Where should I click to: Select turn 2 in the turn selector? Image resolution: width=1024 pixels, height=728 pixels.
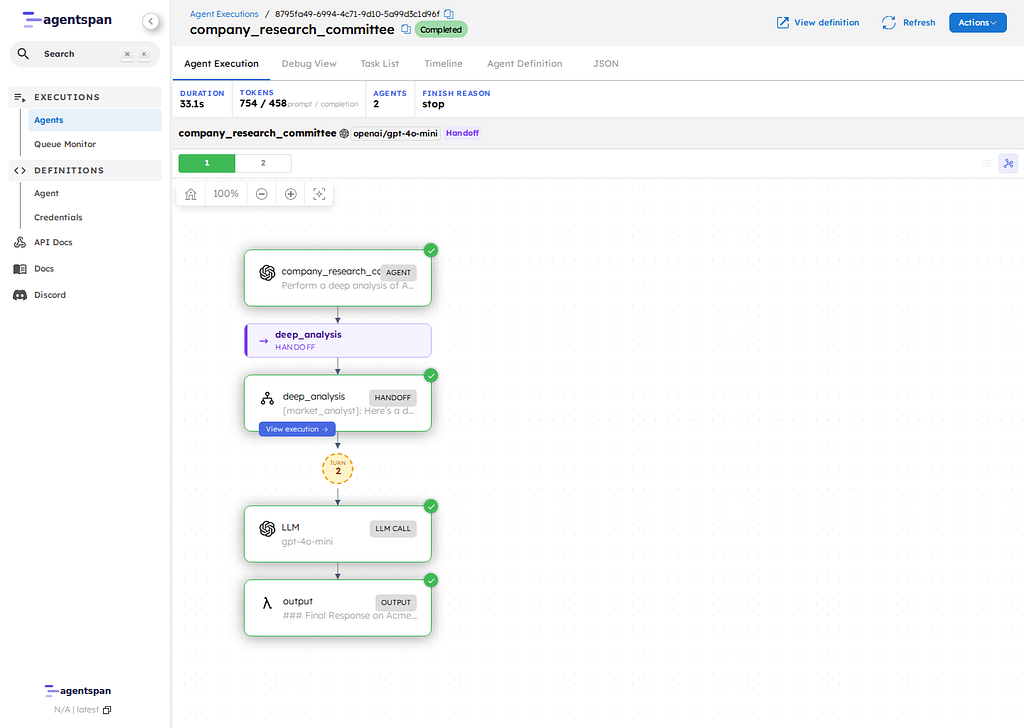pyautogui.click(x=263, y=163)
